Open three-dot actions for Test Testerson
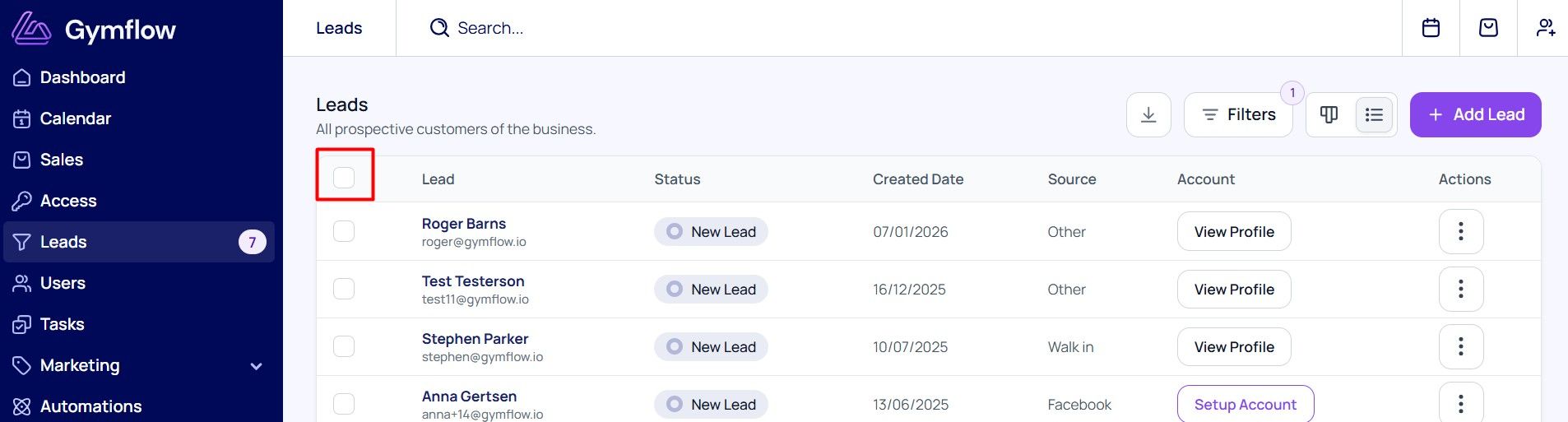 click(x=1461, y=290)
